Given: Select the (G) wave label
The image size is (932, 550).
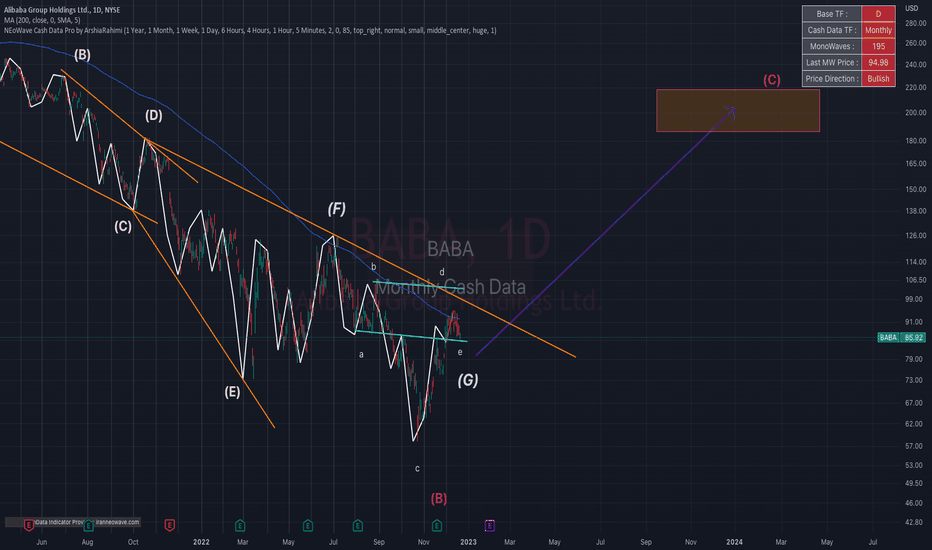Looking at the screenshot, I should (x=468, y=380).
